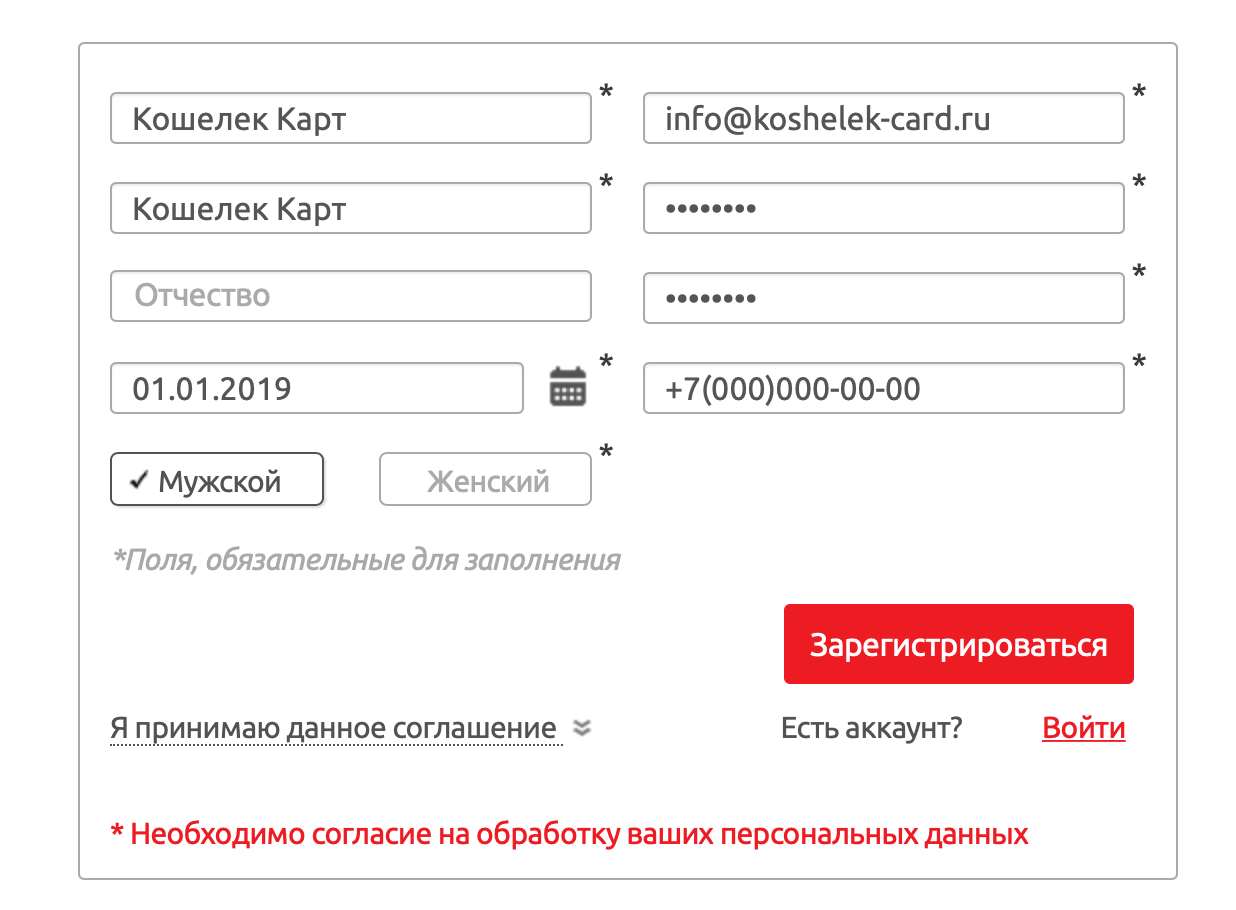This screenshot has height=910, width=1236.
Task: Click the checkmark inside Мужской option
Action: (139, 481)
